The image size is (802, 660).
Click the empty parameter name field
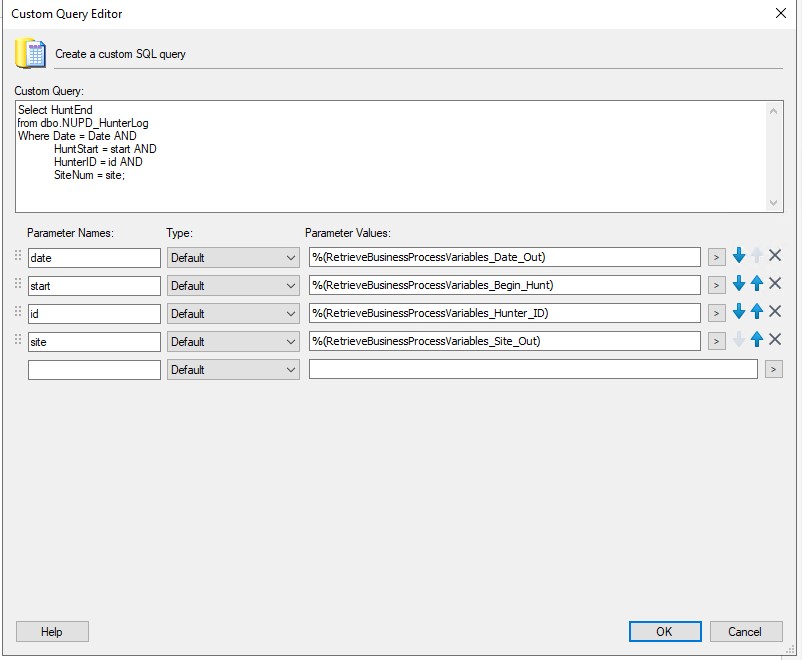[x=94, y=369]
